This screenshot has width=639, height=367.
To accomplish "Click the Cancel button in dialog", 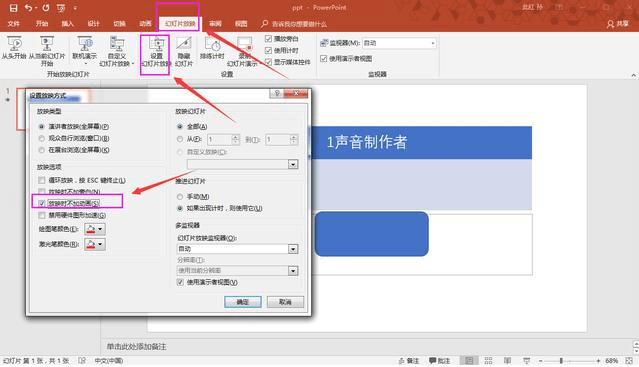I will coord(285,302).
